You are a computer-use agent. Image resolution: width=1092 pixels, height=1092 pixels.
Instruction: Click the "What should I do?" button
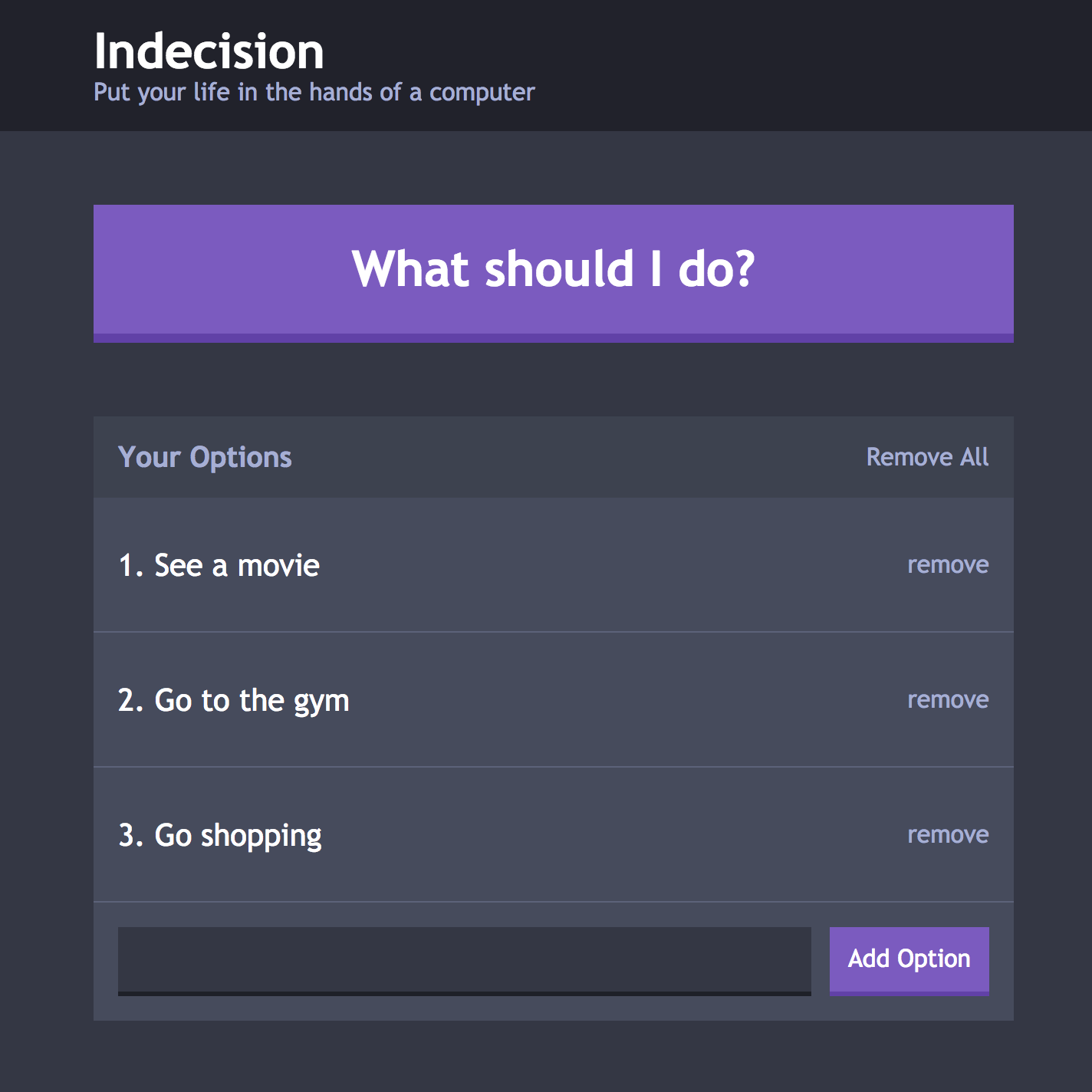pos(553,271)
